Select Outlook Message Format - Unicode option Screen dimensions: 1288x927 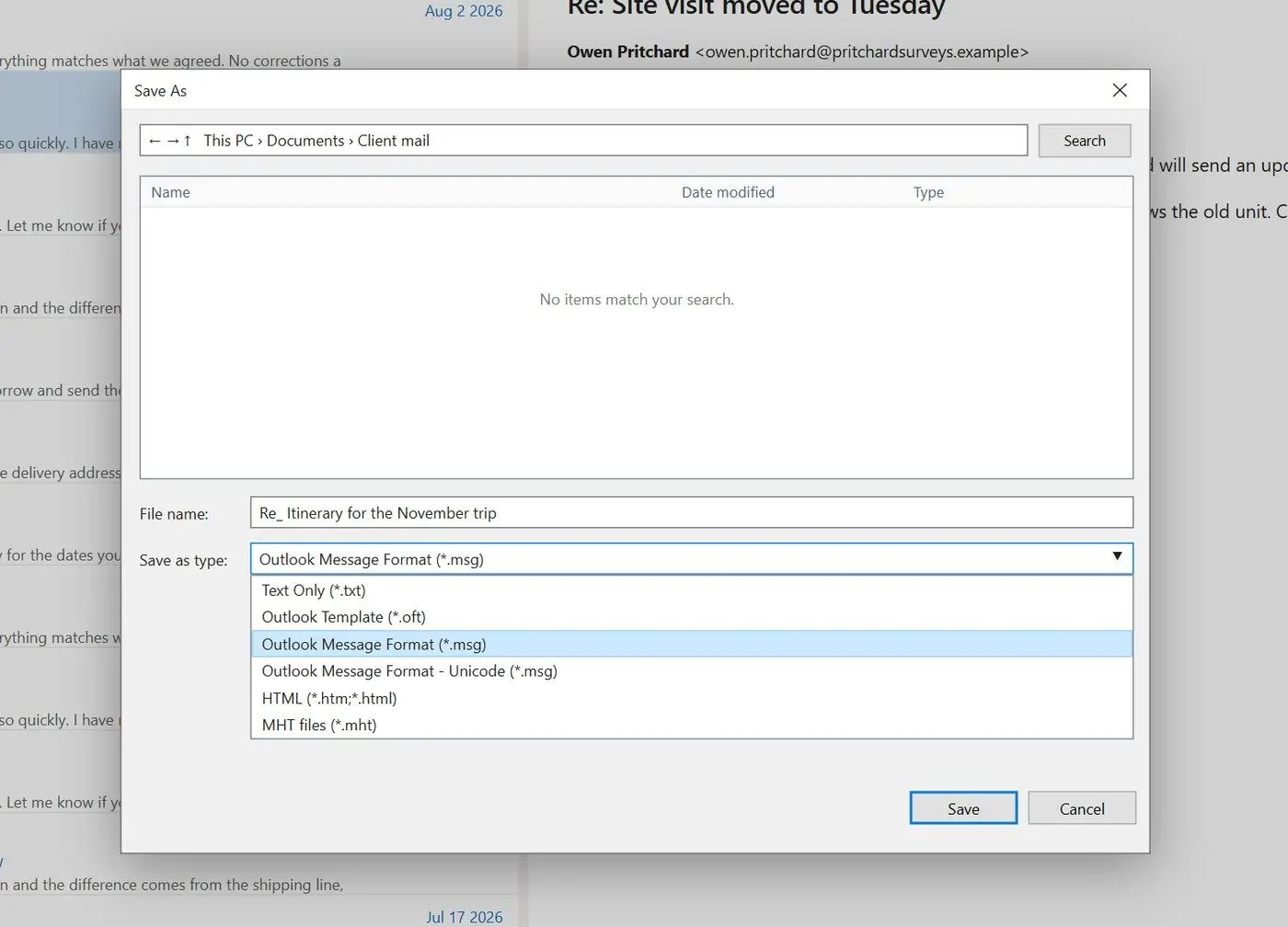[692, 671]
